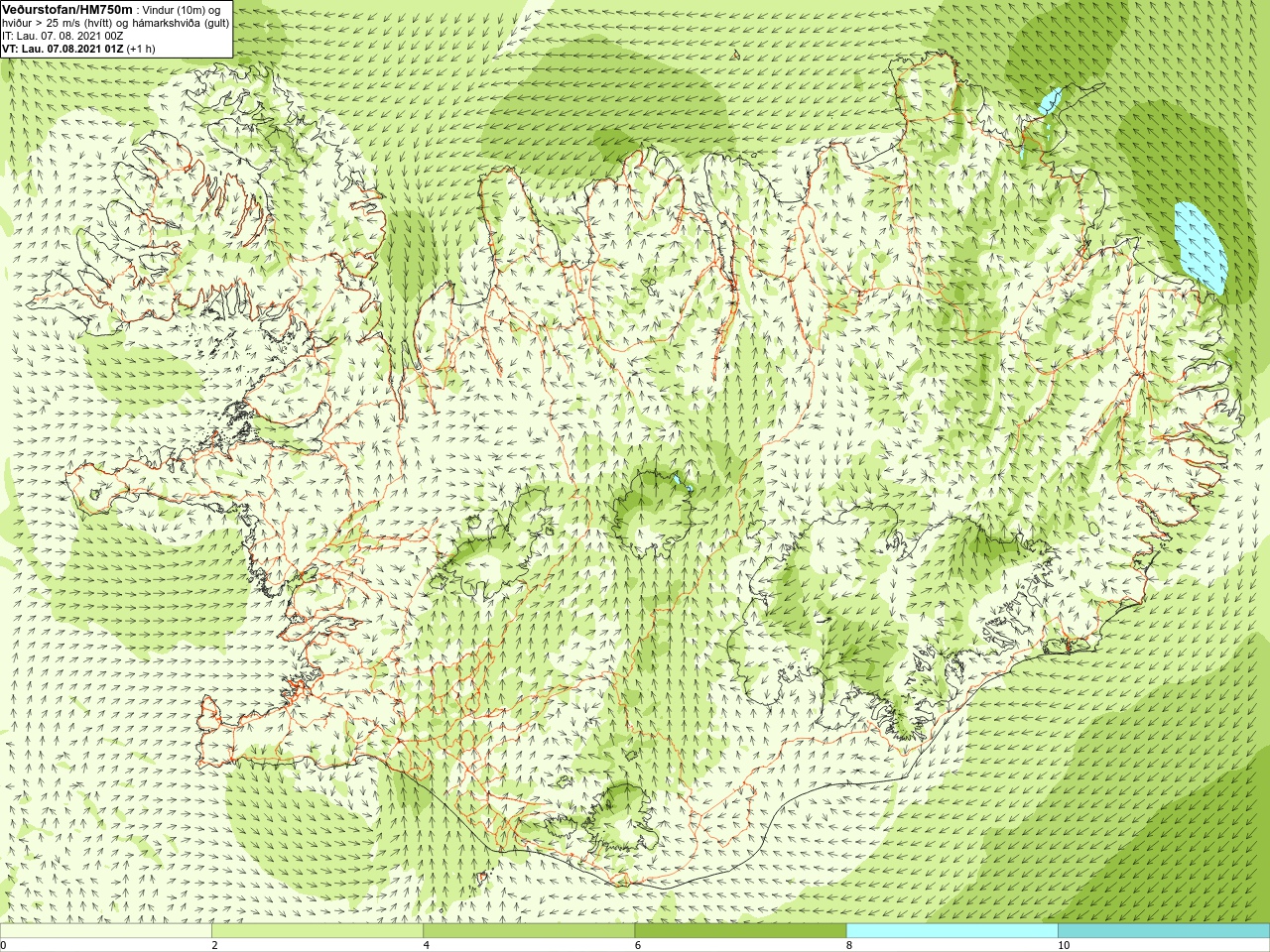This screenshot has width=1270, height=952.
Task: Click the legend label '6'
Action: [637, 945]
